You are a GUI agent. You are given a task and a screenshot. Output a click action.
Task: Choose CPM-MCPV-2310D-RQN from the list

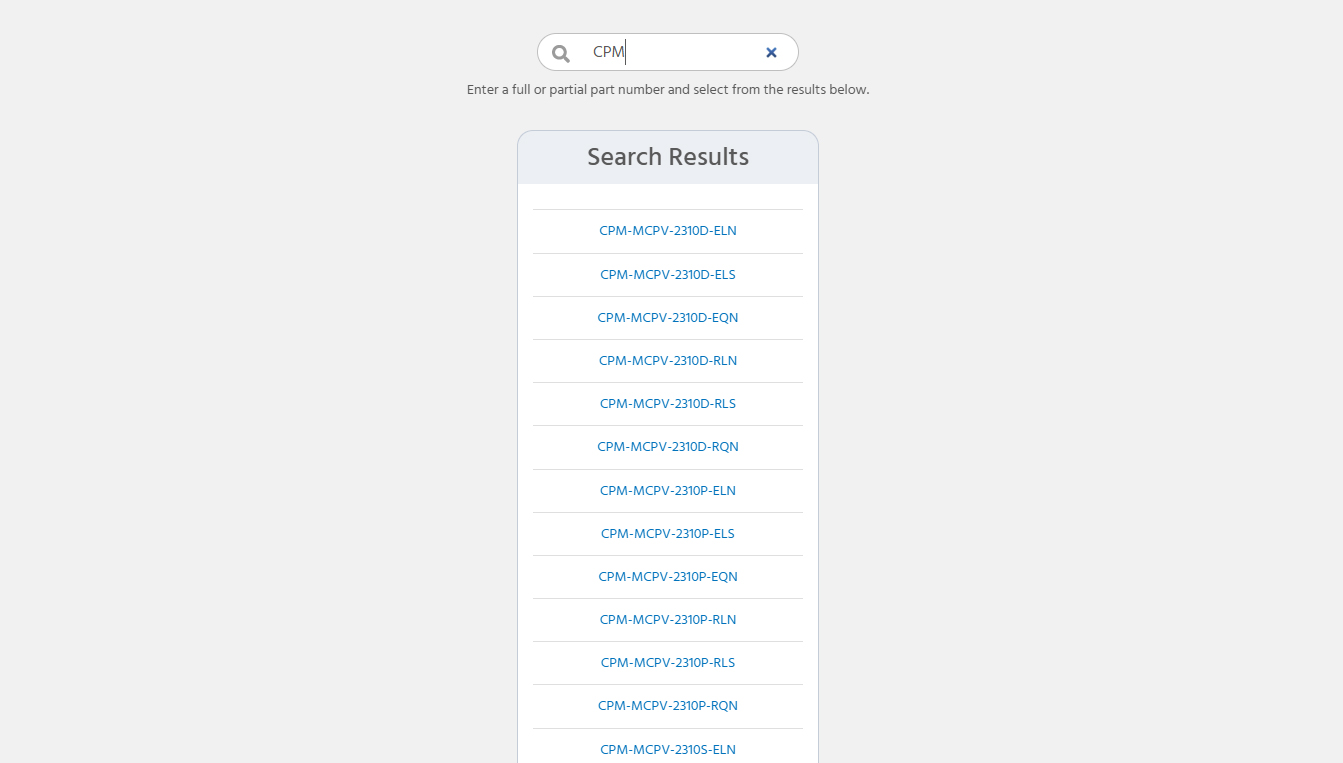pos(667,446)
